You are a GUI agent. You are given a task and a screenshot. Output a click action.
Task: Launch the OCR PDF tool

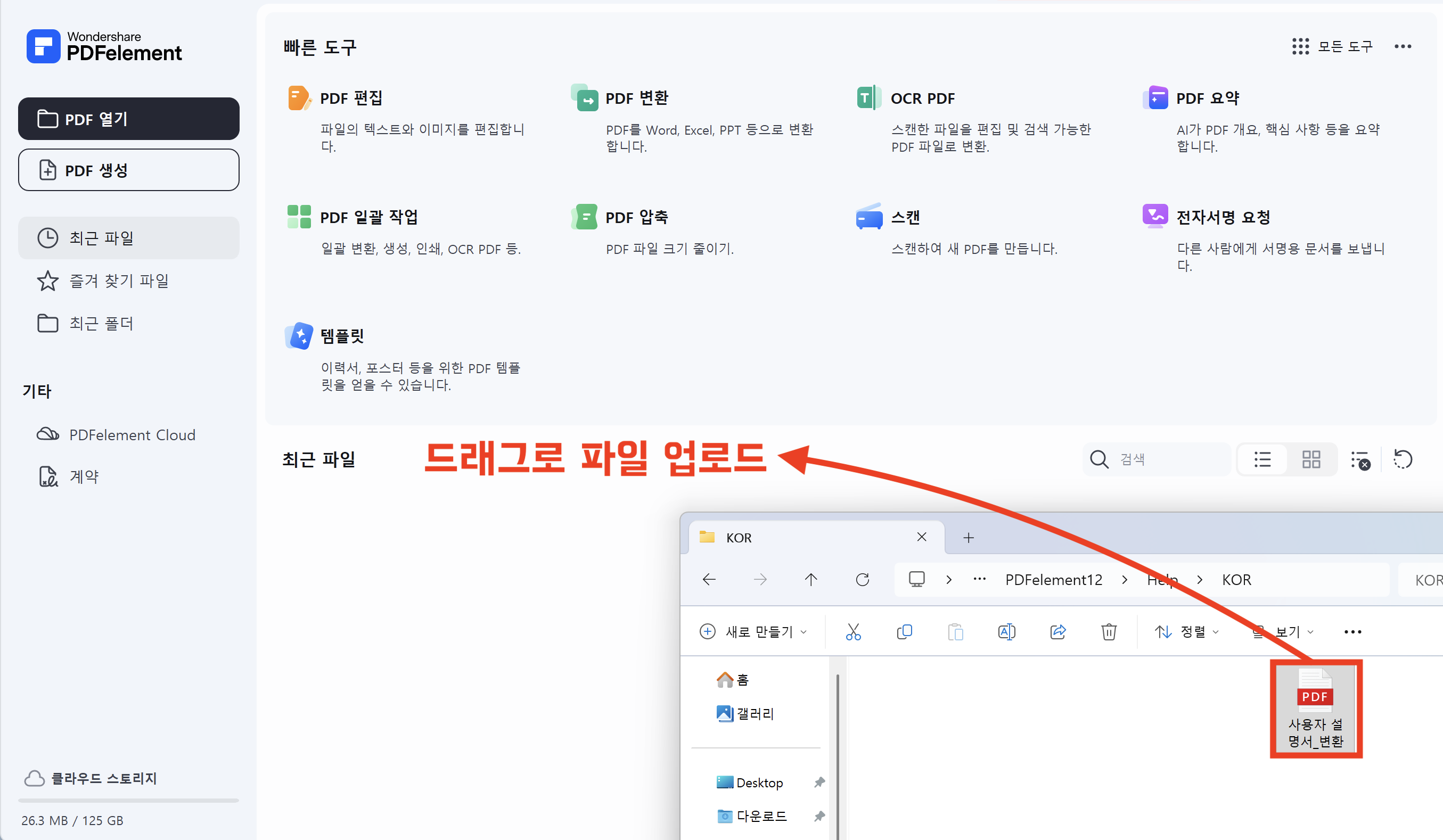click(922, 97)
